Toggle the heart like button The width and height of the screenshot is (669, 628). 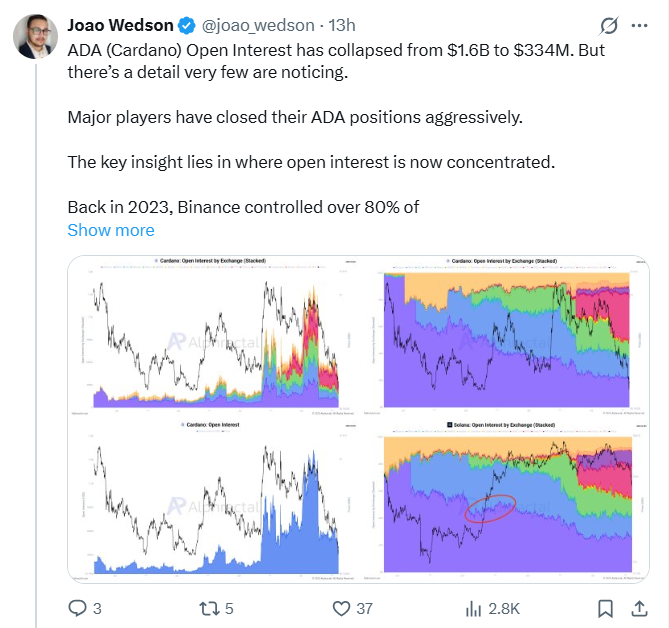click(341, 607)
